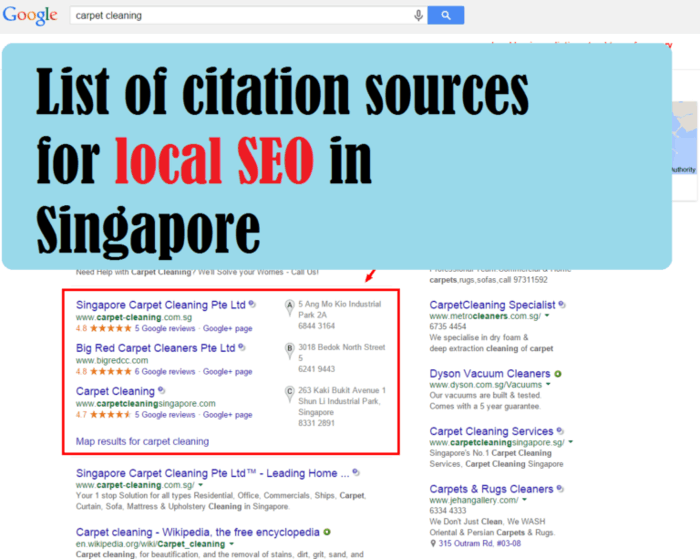Open Singapore Carpet Cleaning Pte Ltd Leading Home result
The image size is (700, 559).
pos(212,473)
